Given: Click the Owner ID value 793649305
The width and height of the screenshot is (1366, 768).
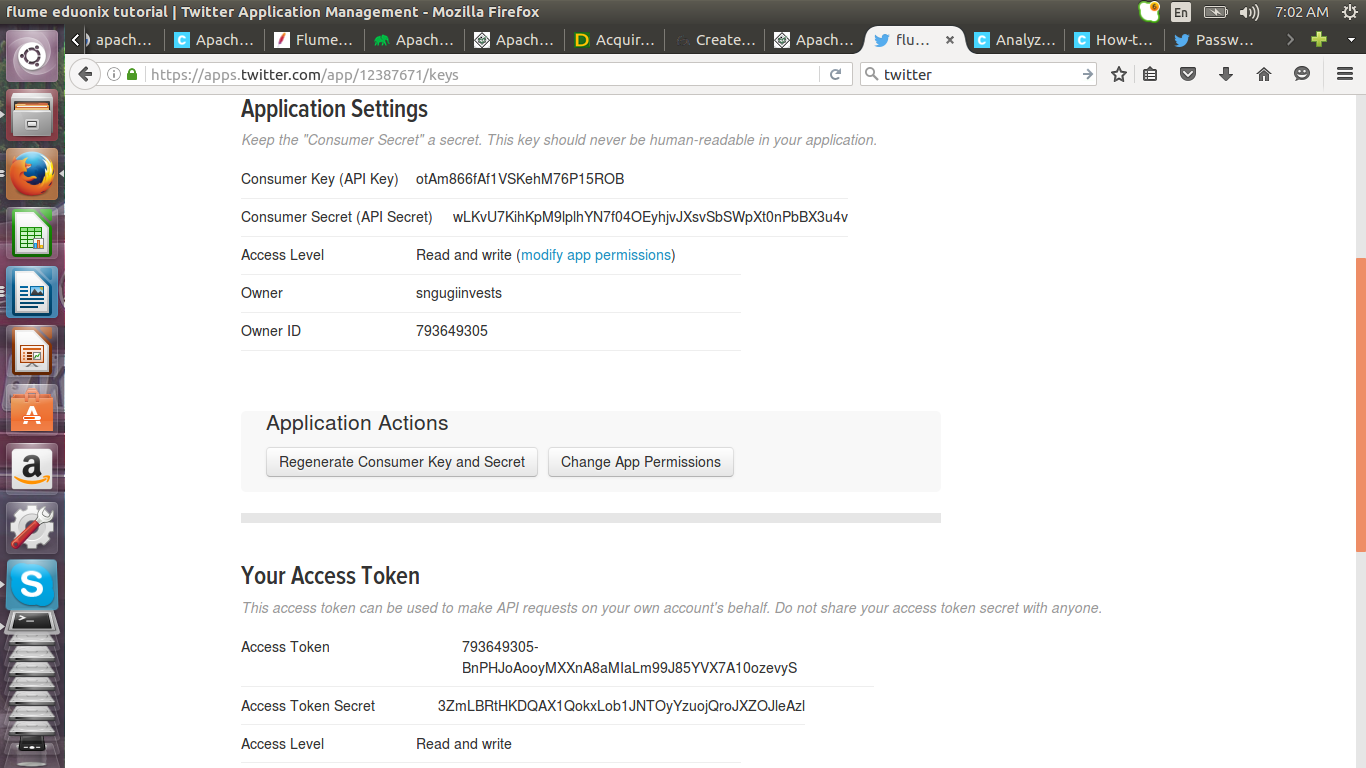Looking at the screenshot, I should [452, 331].
